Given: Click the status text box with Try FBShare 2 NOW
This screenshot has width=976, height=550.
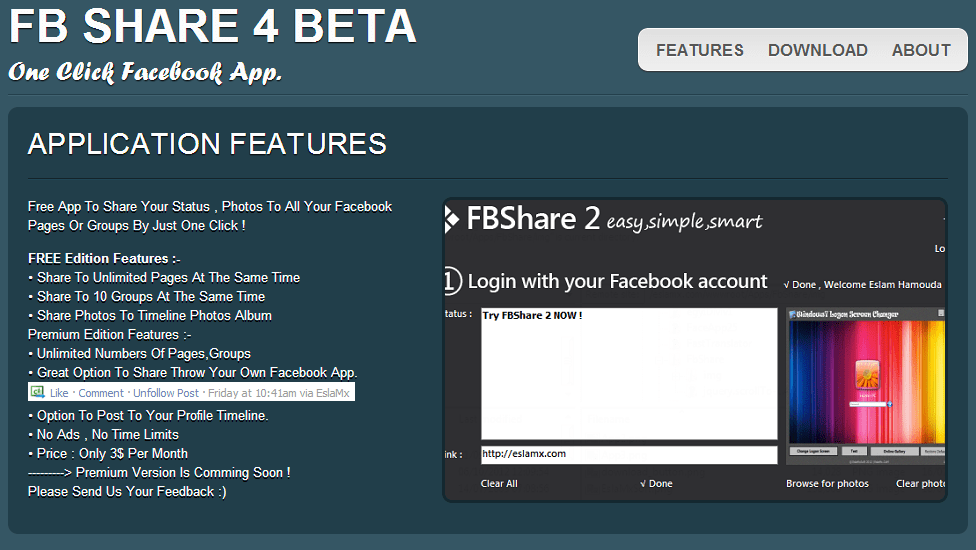Looking at the screenshot, I should [629, 373].
